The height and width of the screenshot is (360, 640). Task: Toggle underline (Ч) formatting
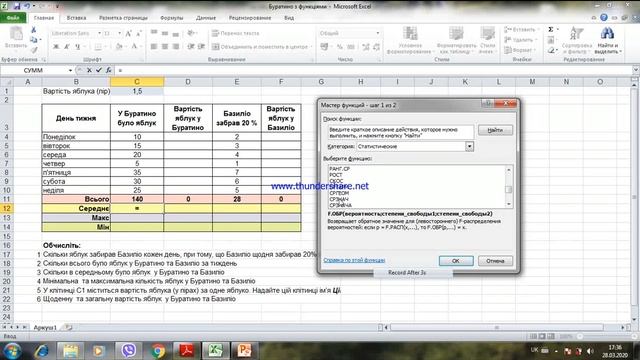[78, 47]
